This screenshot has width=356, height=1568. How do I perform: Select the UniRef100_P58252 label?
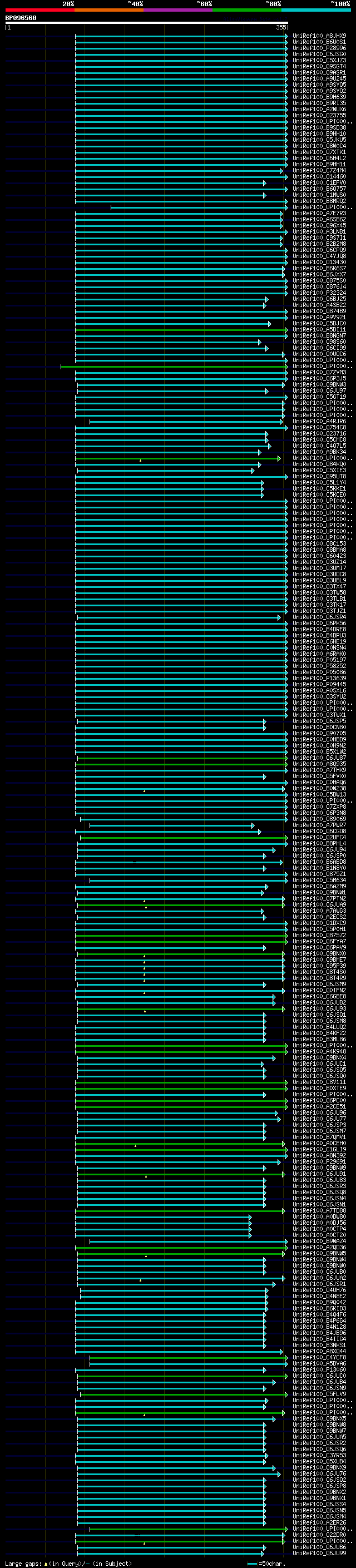[x=319, y=666]
